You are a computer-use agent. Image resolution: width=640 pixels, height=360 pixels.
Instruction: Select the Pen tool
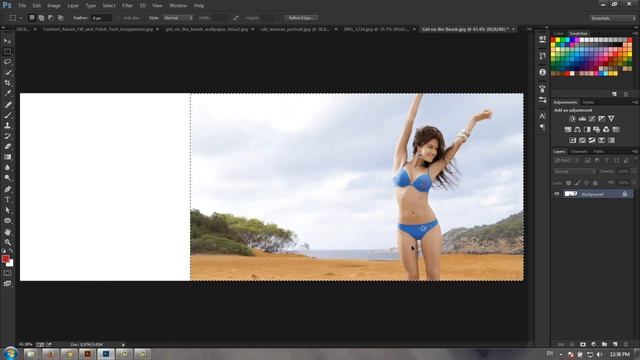(x=7, y=189)
